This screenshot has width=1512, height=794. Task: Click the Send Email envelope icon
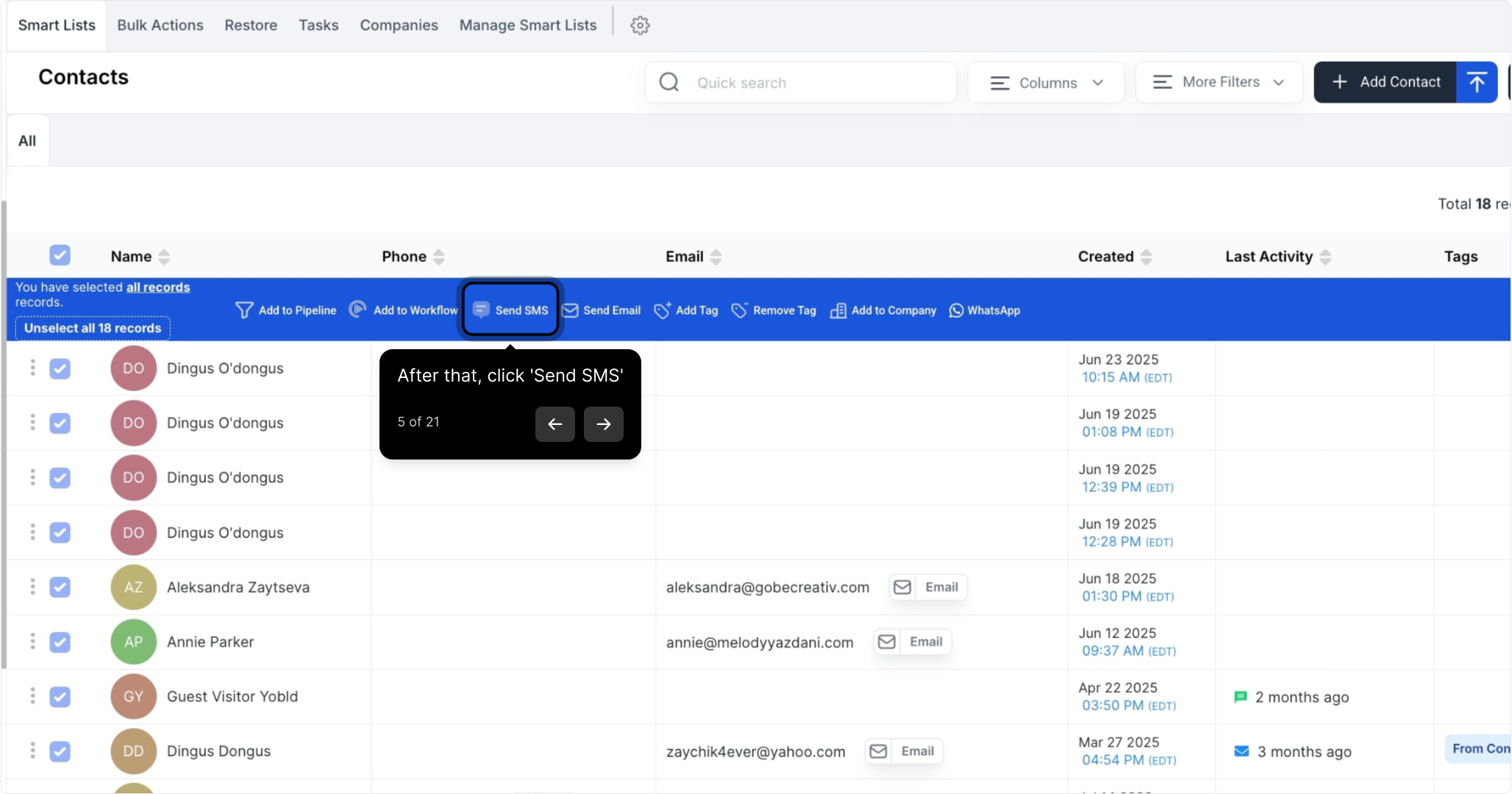pyautogui.click(x=571, y=310)
